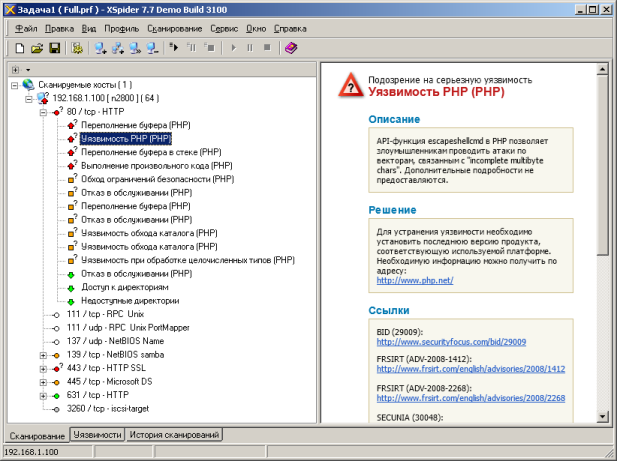This screenshot has width=617, height=461.
Task: Expand the 443 / tcp - HTTP SSL node
Action: [43, 369]
